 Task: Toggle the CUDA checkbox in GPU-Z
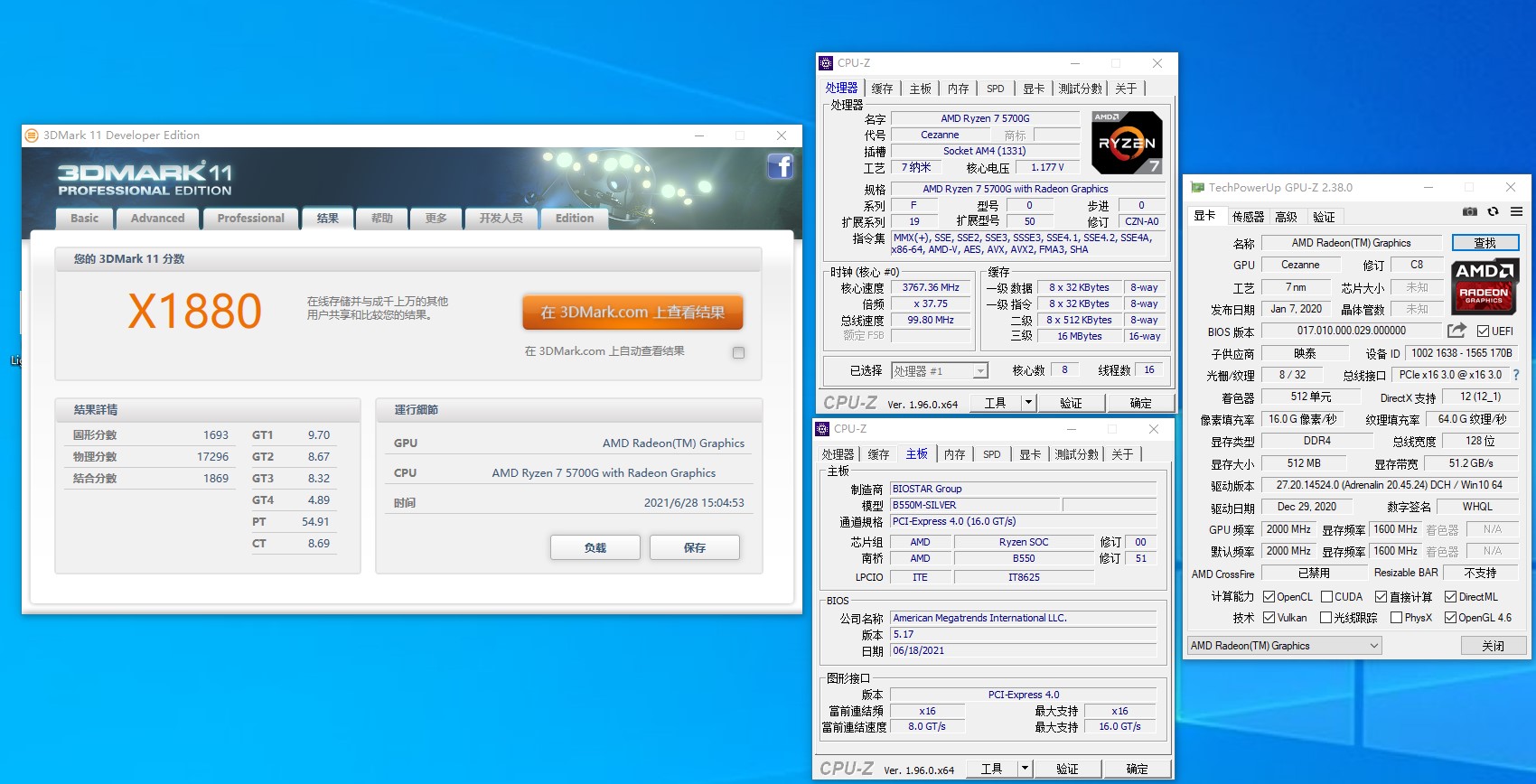tap(1326, 597)
